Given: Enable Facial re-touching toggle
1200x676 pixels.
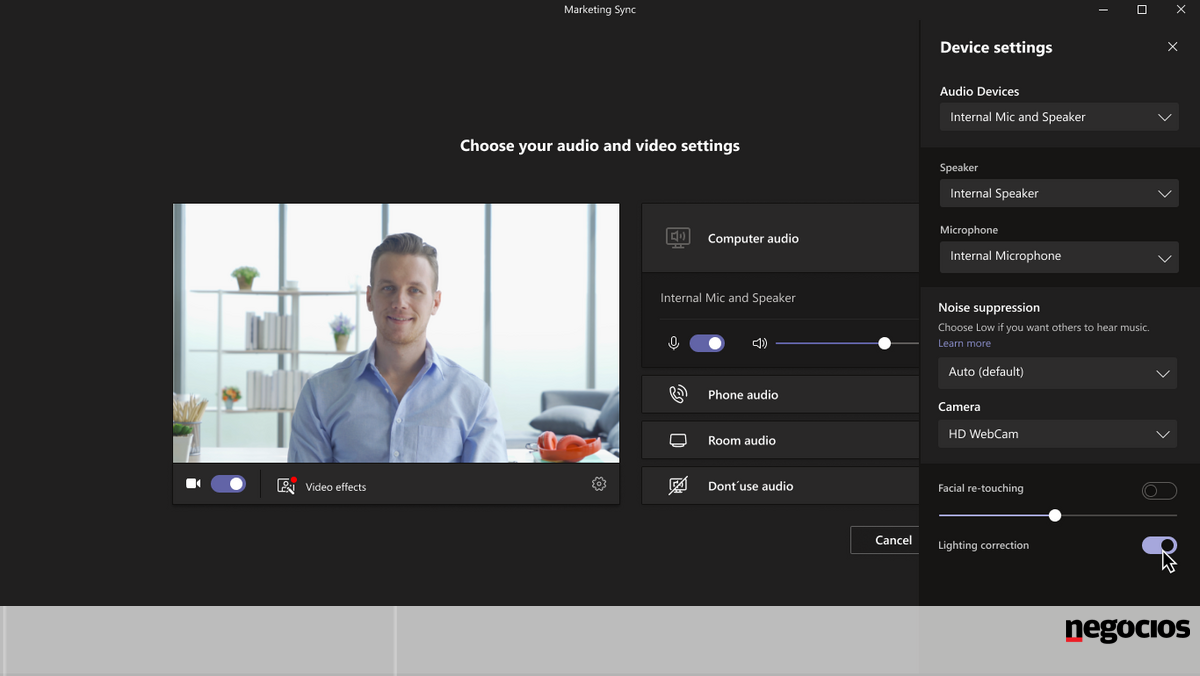Looking at the screenshot, I should [1159, 491].
